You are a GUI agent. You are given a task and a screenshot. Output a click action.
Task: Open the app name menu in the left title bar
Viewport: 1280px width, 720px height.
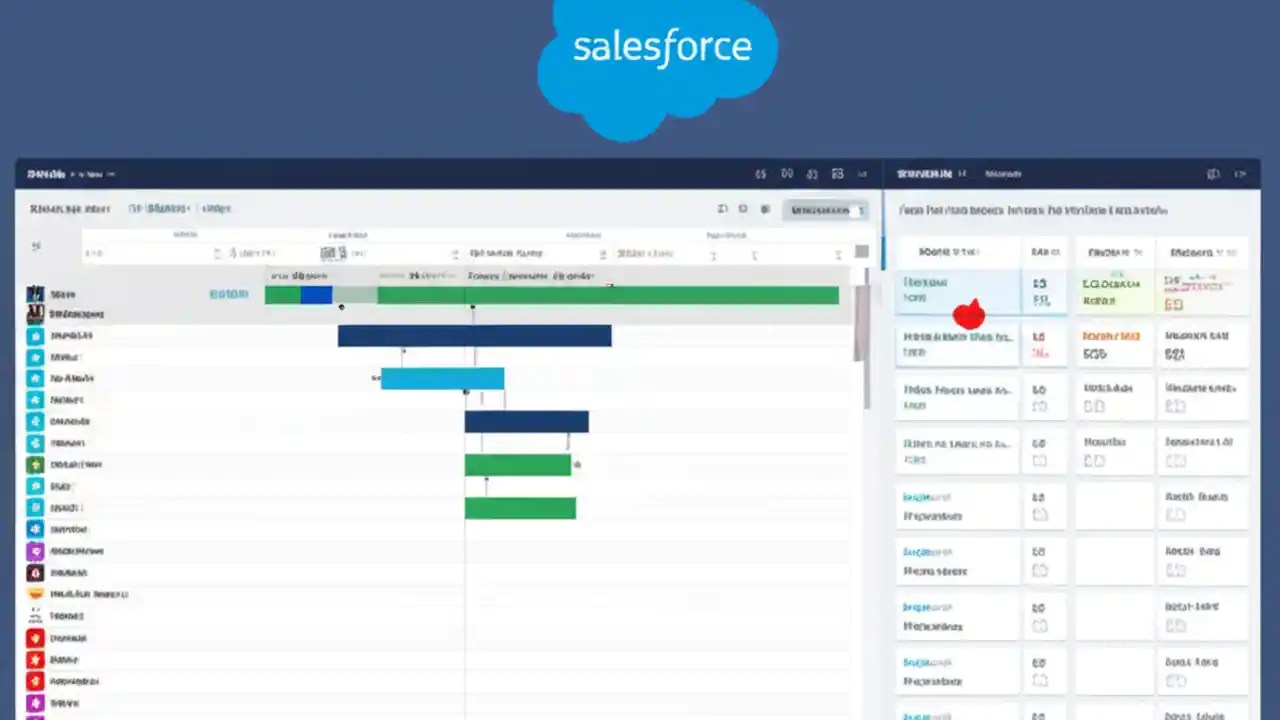(47, 173)
